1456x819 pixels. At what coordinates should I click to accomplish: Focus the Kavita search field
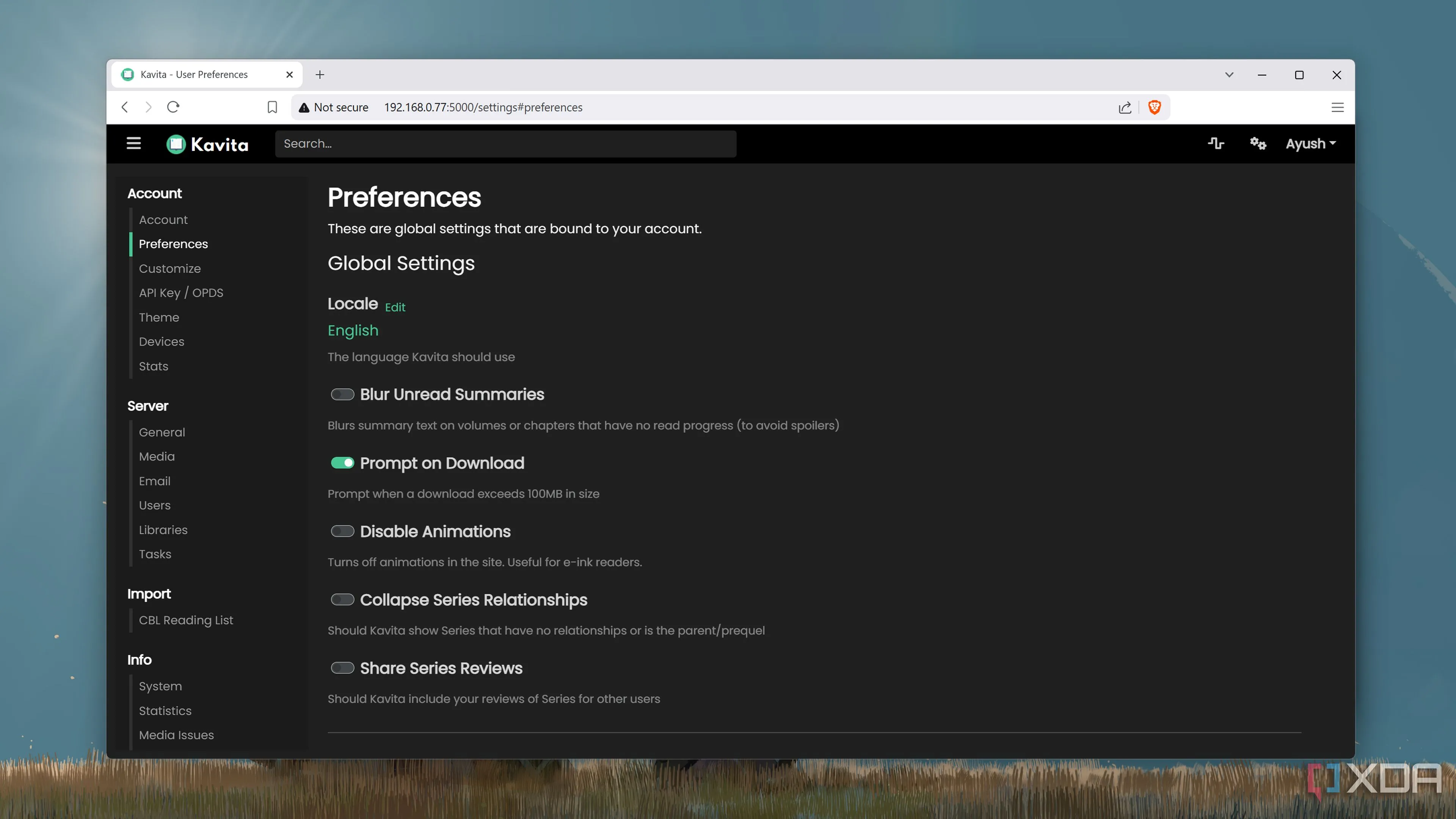pyautogui.click(x=505, y=144)
